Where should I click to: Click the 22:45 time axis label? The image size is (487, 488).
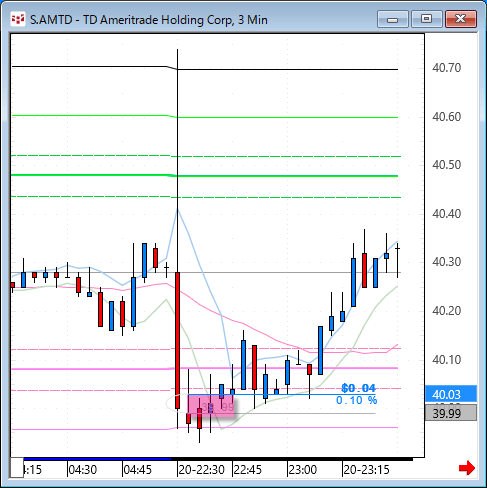[248, 470]
